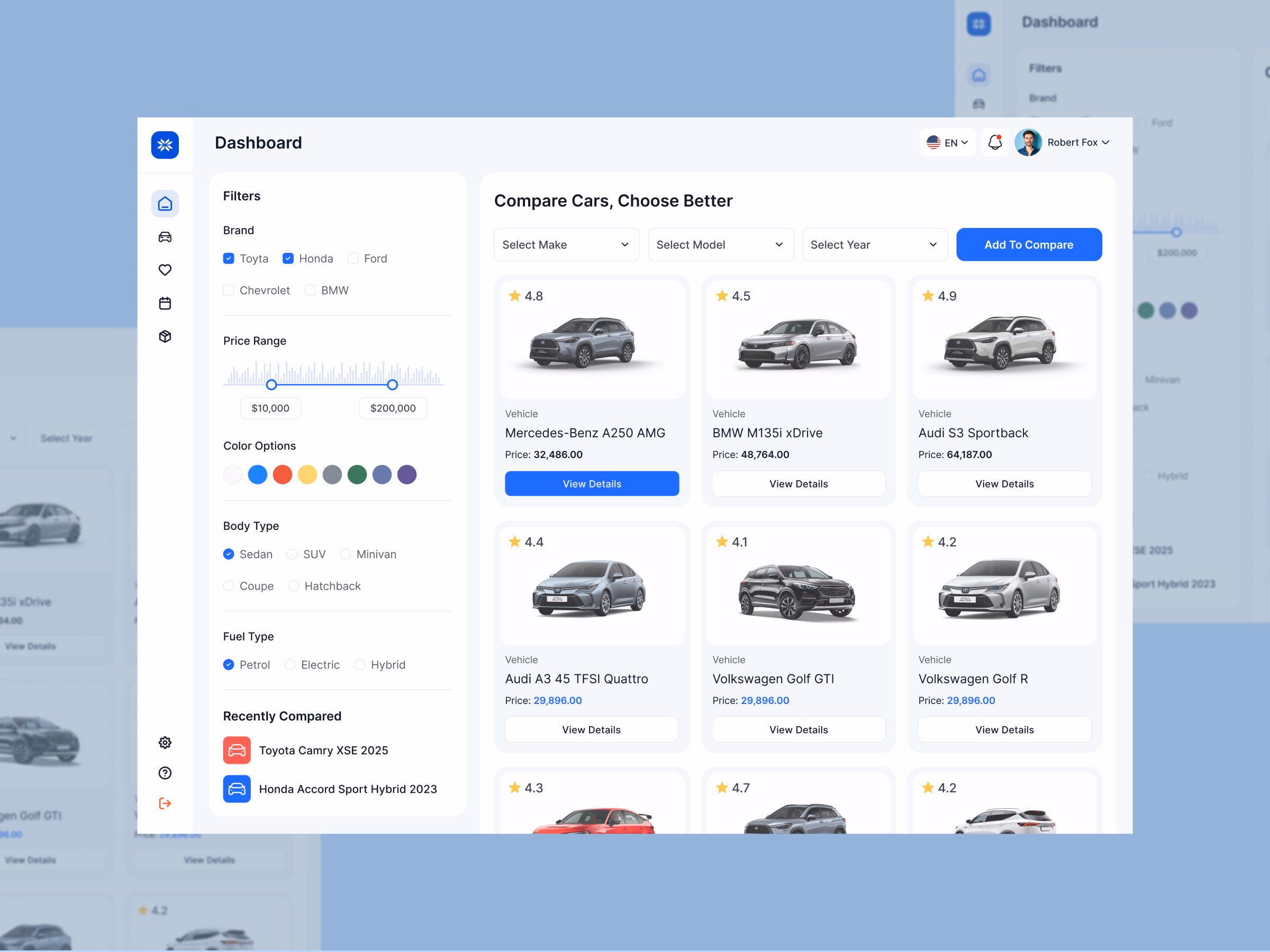Image resolution: width=1270 pixels, height=952 pixels.
Task: Select the Minivan body type
Action: tap(346, 554)
